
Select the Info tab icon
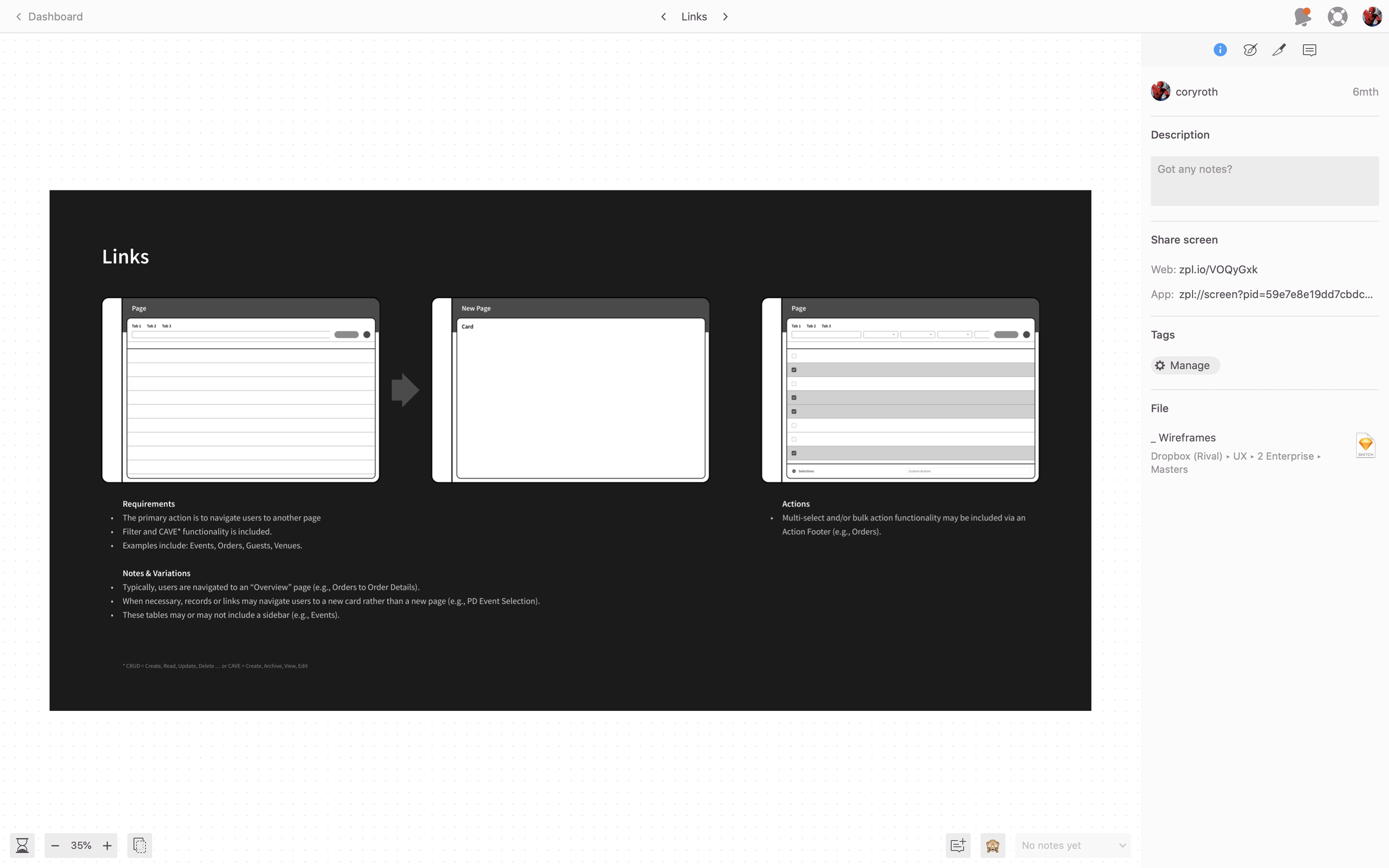coord(1220,50)
